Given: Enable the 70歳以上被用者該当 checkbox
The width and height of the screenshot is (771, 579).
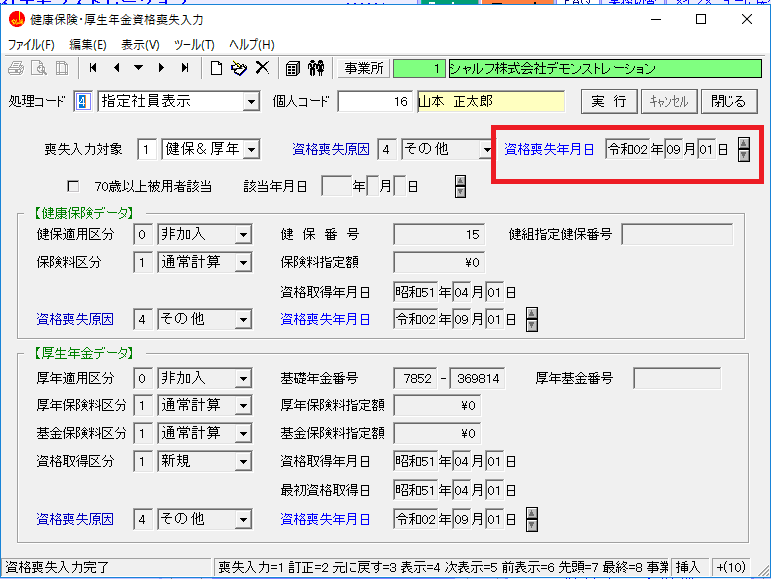Looking at the screenshot, I should [72, 186].
